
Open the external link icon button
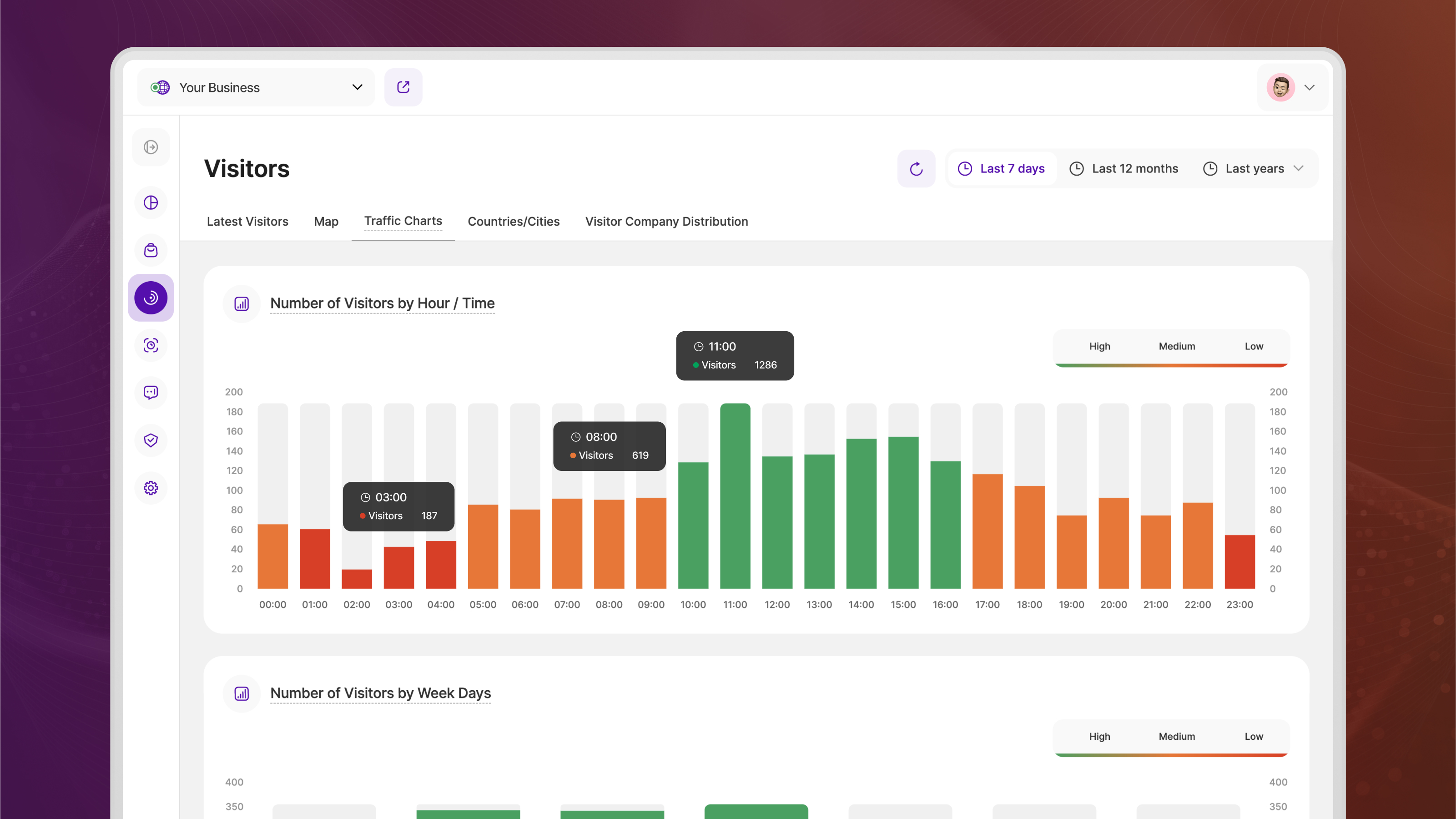(x=403, y=87)
